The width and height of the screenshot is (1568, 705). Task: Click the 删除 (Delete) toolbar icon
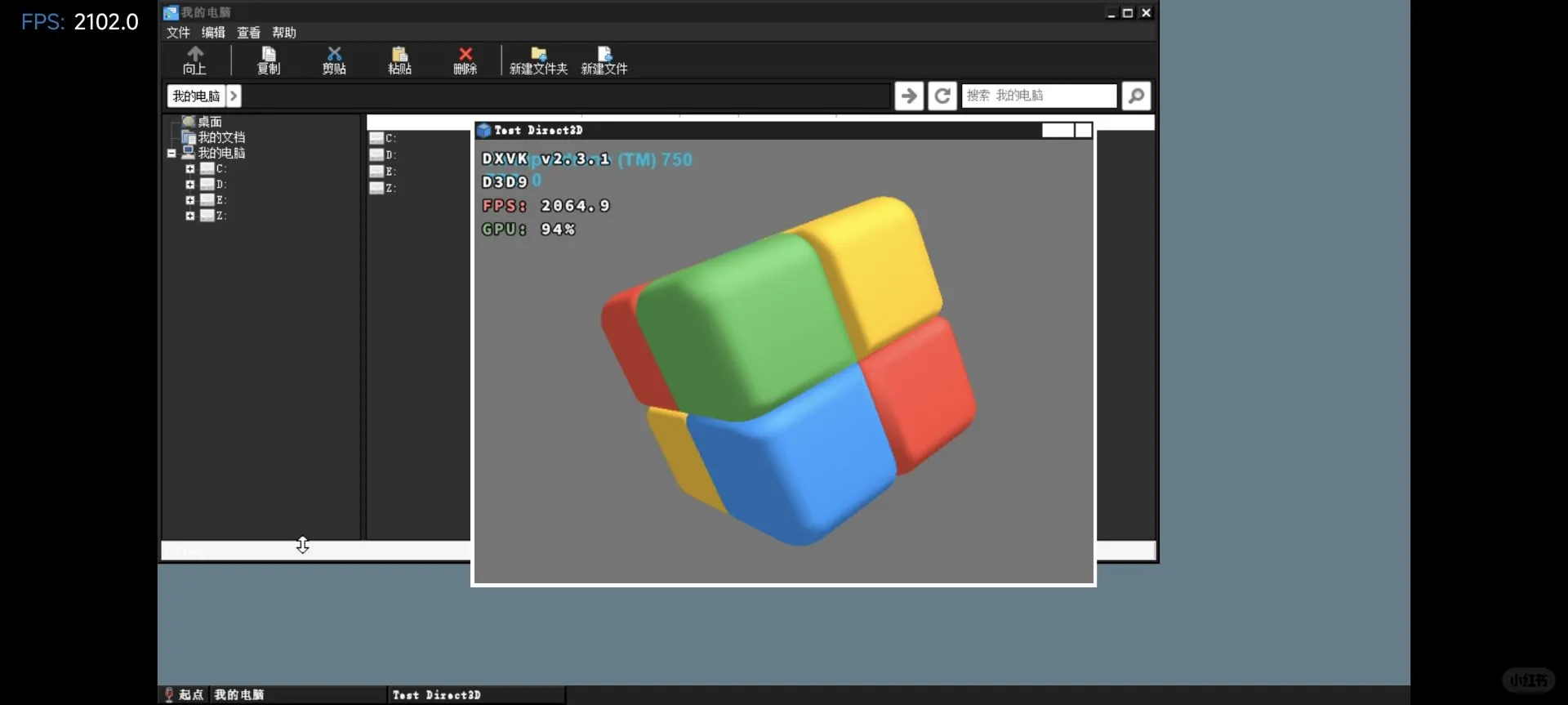click(465, 60)
